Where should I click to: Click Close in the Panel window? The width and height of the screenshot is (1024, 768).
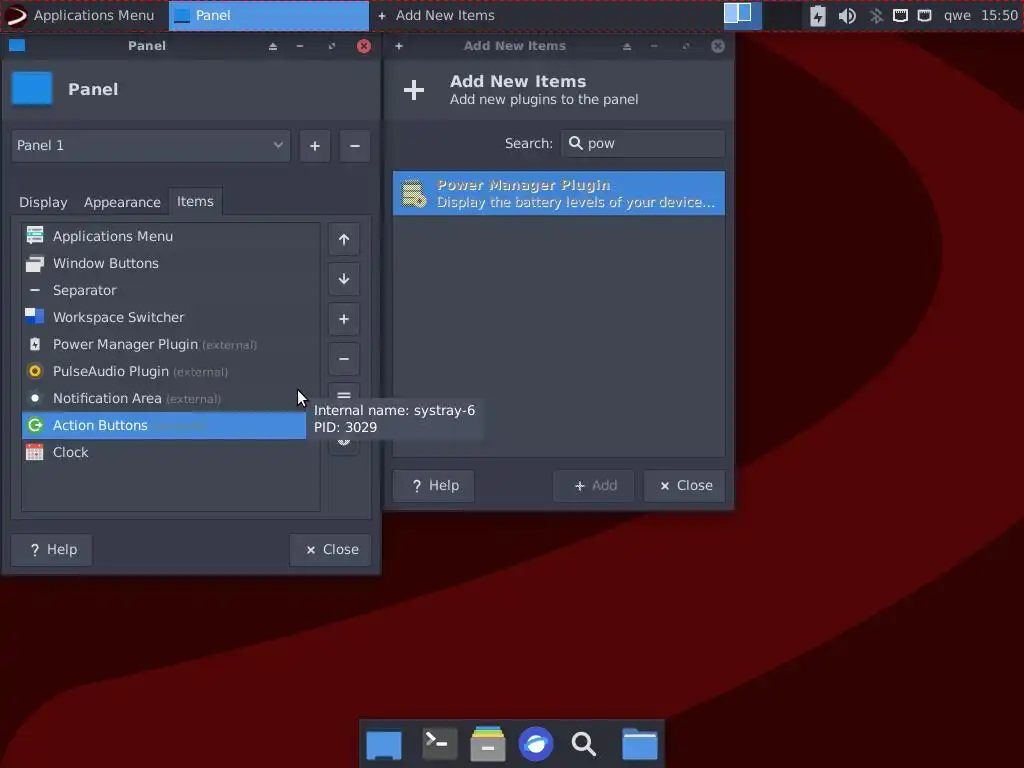[330, 550]
